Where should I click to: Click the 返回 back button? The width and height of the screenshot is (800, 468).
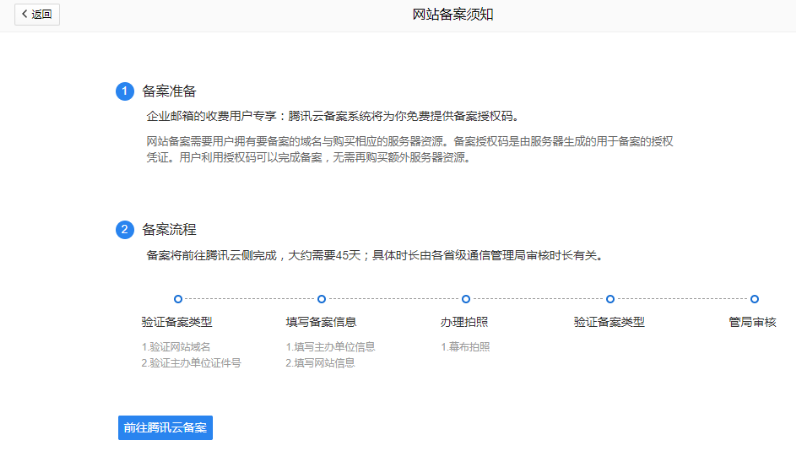point(37,14)
